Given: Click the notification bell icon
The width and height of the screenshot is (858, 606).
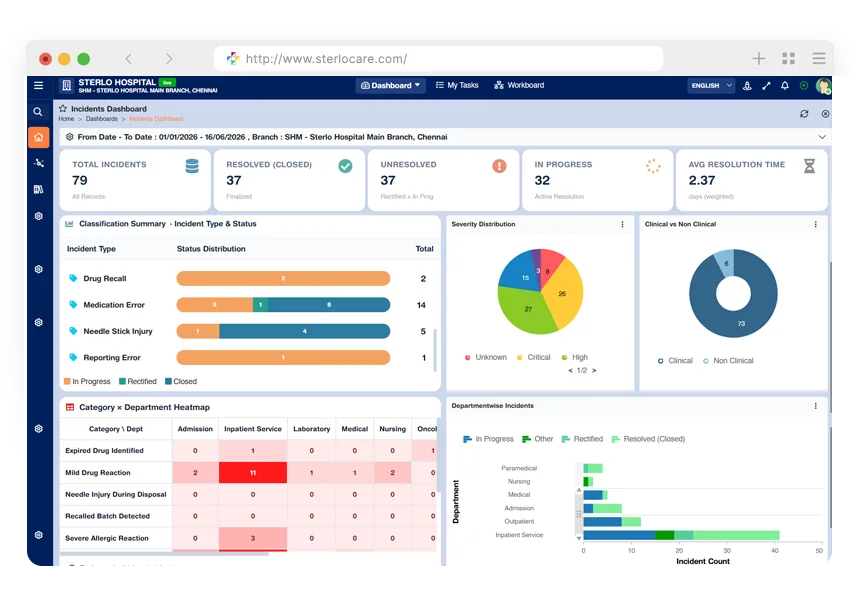Looking at the screenshot, I should 785,85.
